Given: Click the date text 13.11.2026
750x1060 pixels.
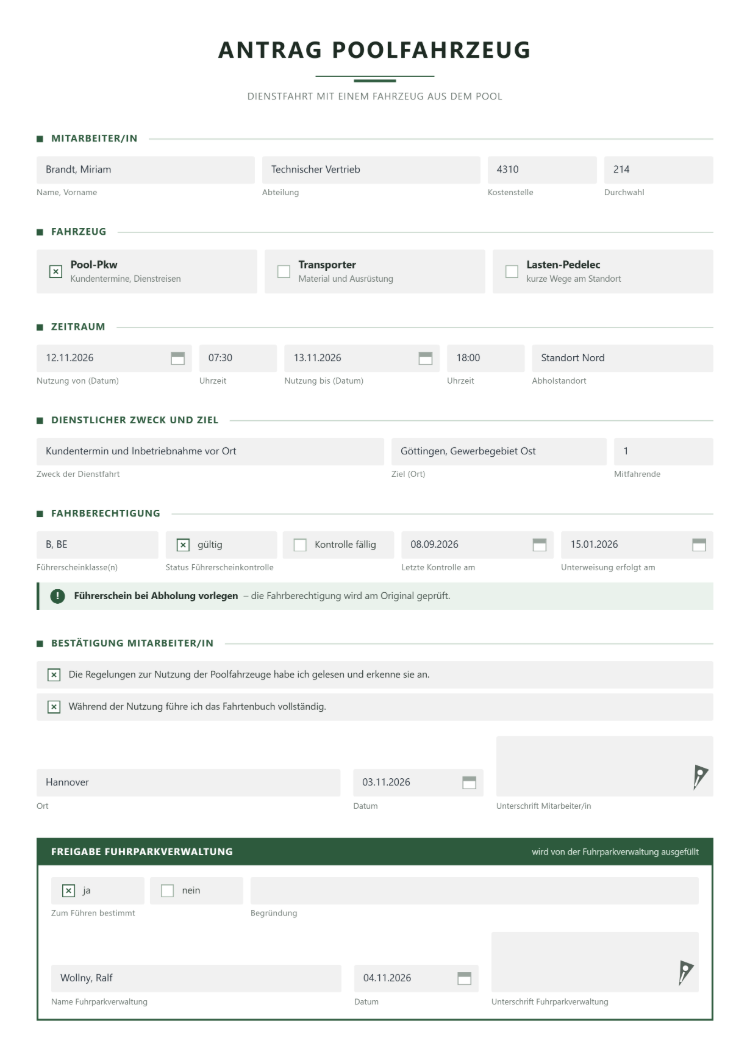Looking at the screenshot, I should point(317,358).
